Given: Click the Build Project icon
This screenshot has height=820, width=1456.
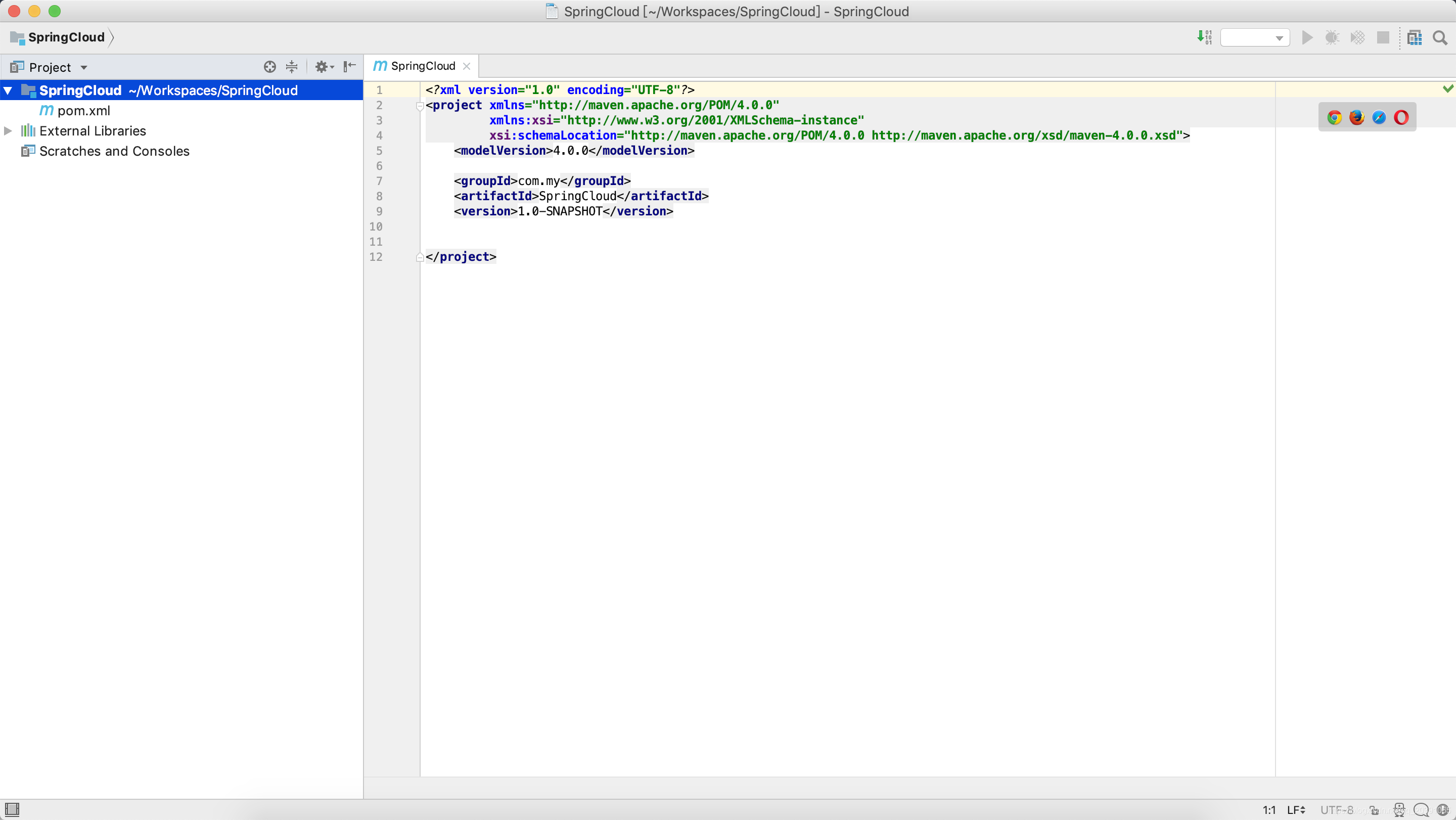Looking at the screenshot, I should [1204, 37].
